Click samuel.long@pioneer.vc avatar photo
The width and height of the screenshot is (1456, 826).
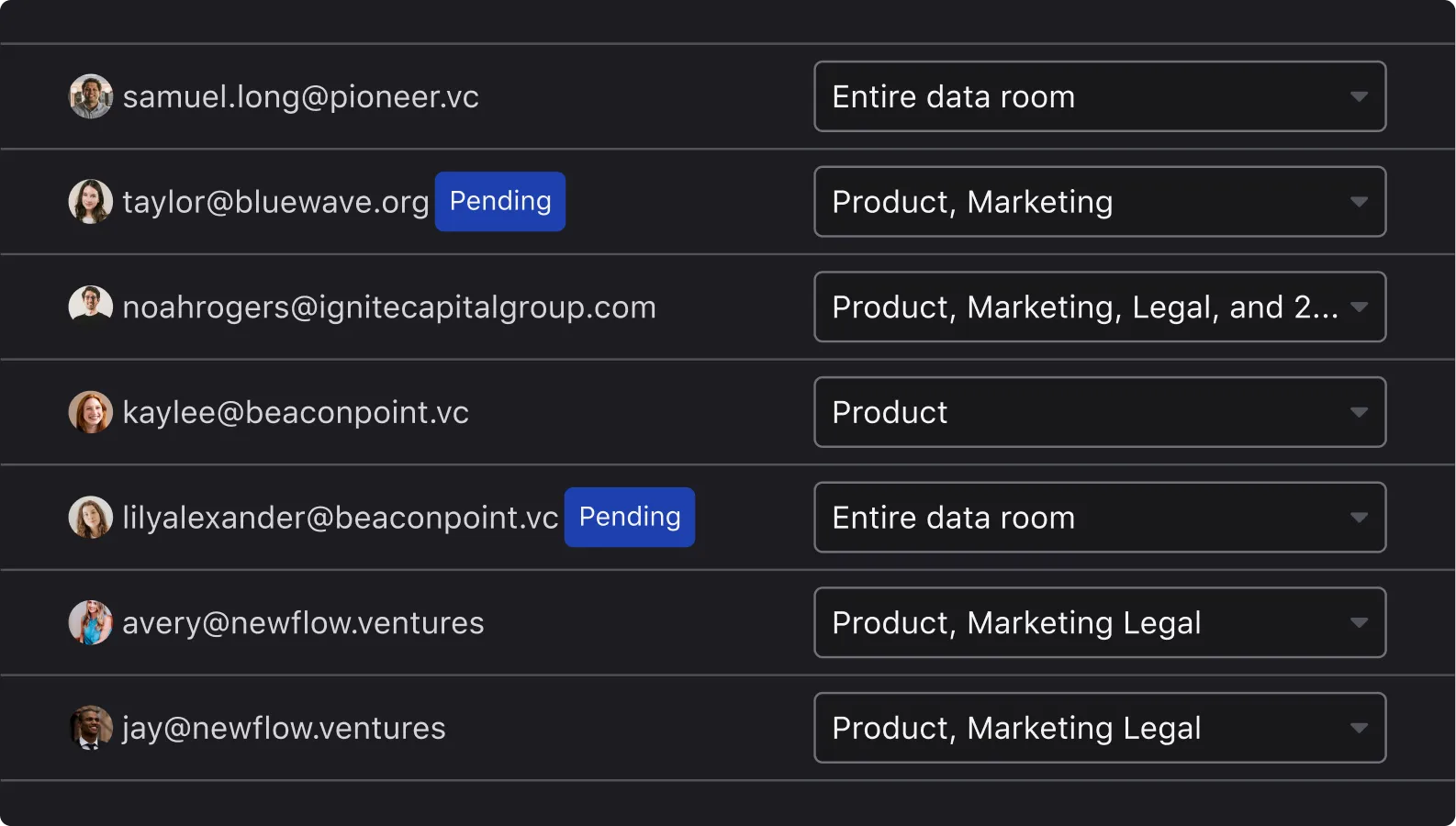click(91, 96)
